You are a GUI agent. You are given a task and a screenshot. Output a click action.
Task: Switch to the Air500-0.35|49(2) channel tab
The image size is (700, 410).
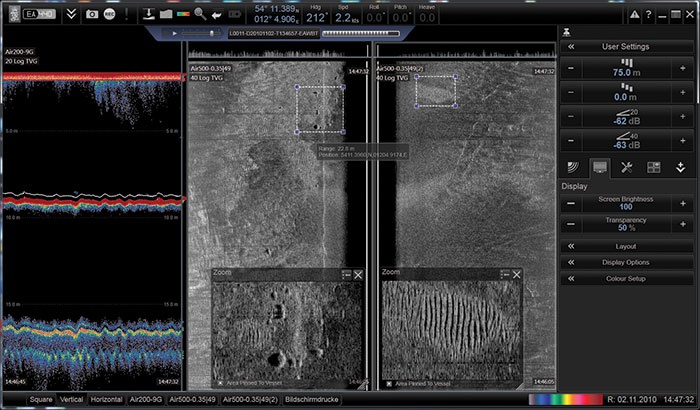point(250,399)
